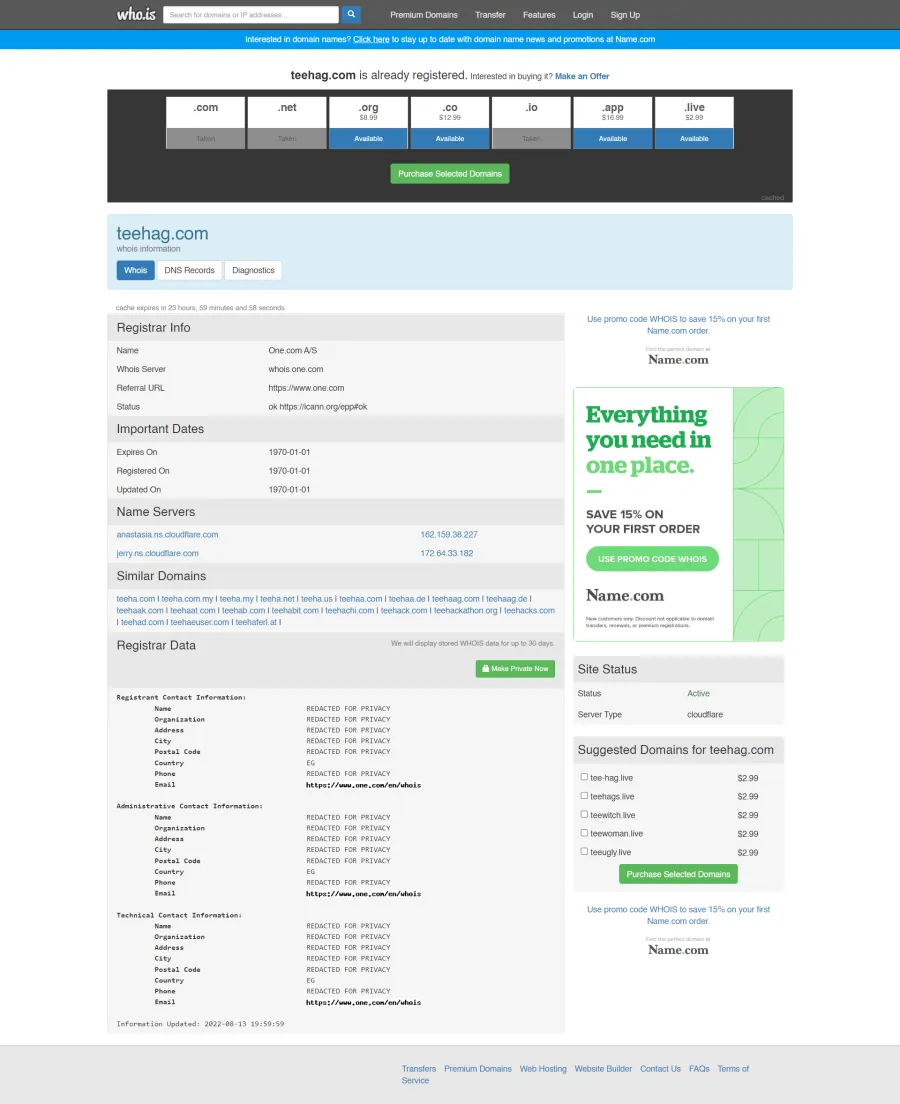Click the 'Make an Offer' link
Image resolution: width=900 pixels, height=1104 pixels.
582,76
